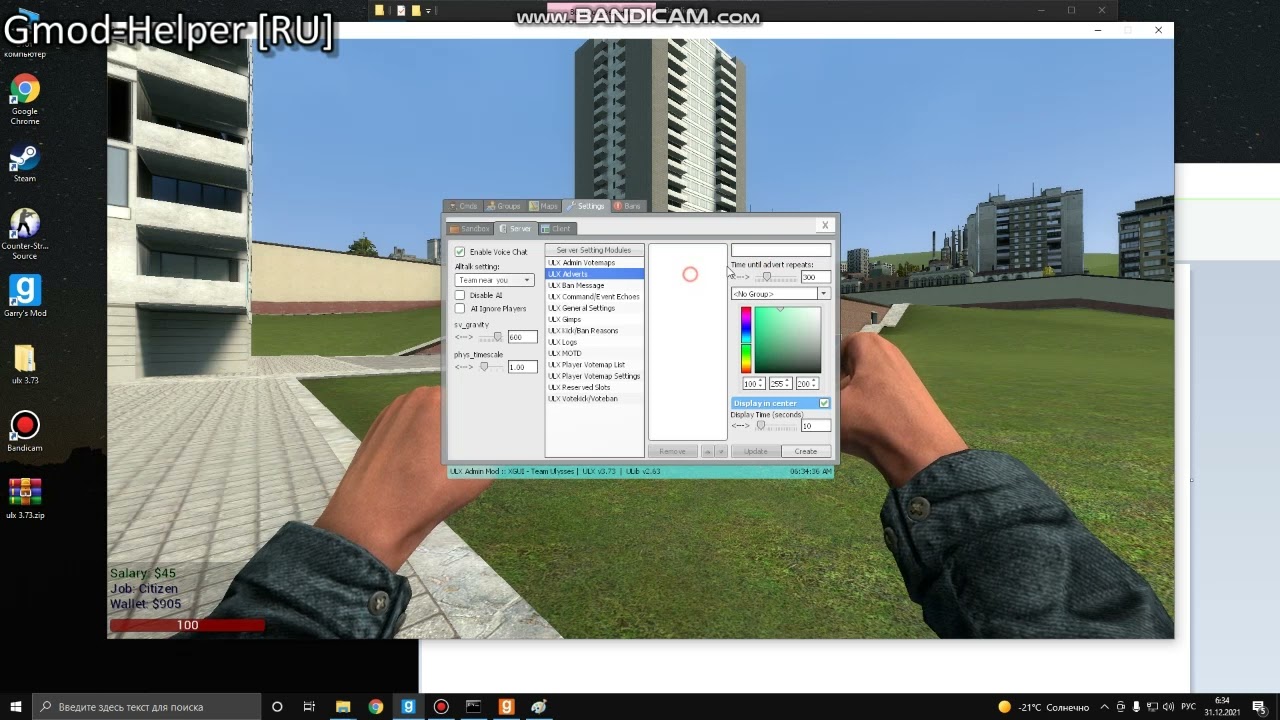
Task: Open the Maps tab in ULX menu
Action: [x=544, y=206]
